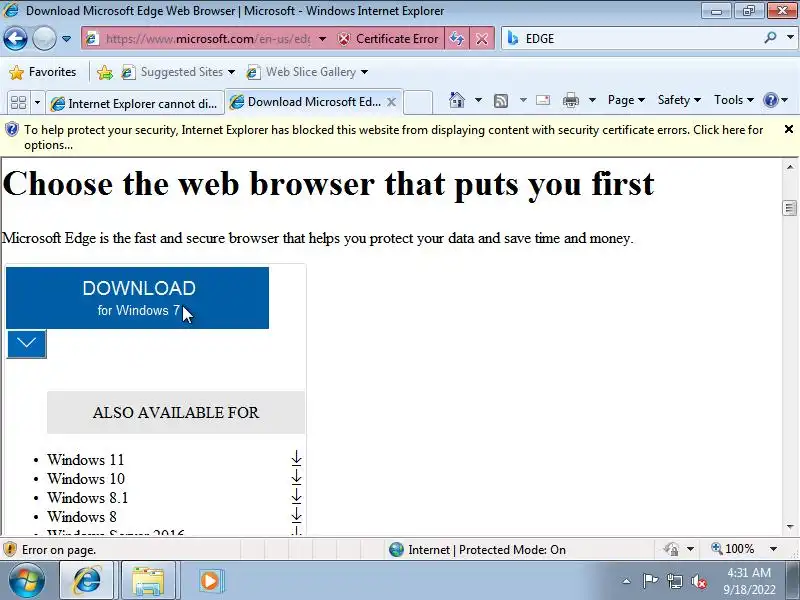
Task: Switch to the Internet Explorer cannot display tab
Action: pos(135,104)
